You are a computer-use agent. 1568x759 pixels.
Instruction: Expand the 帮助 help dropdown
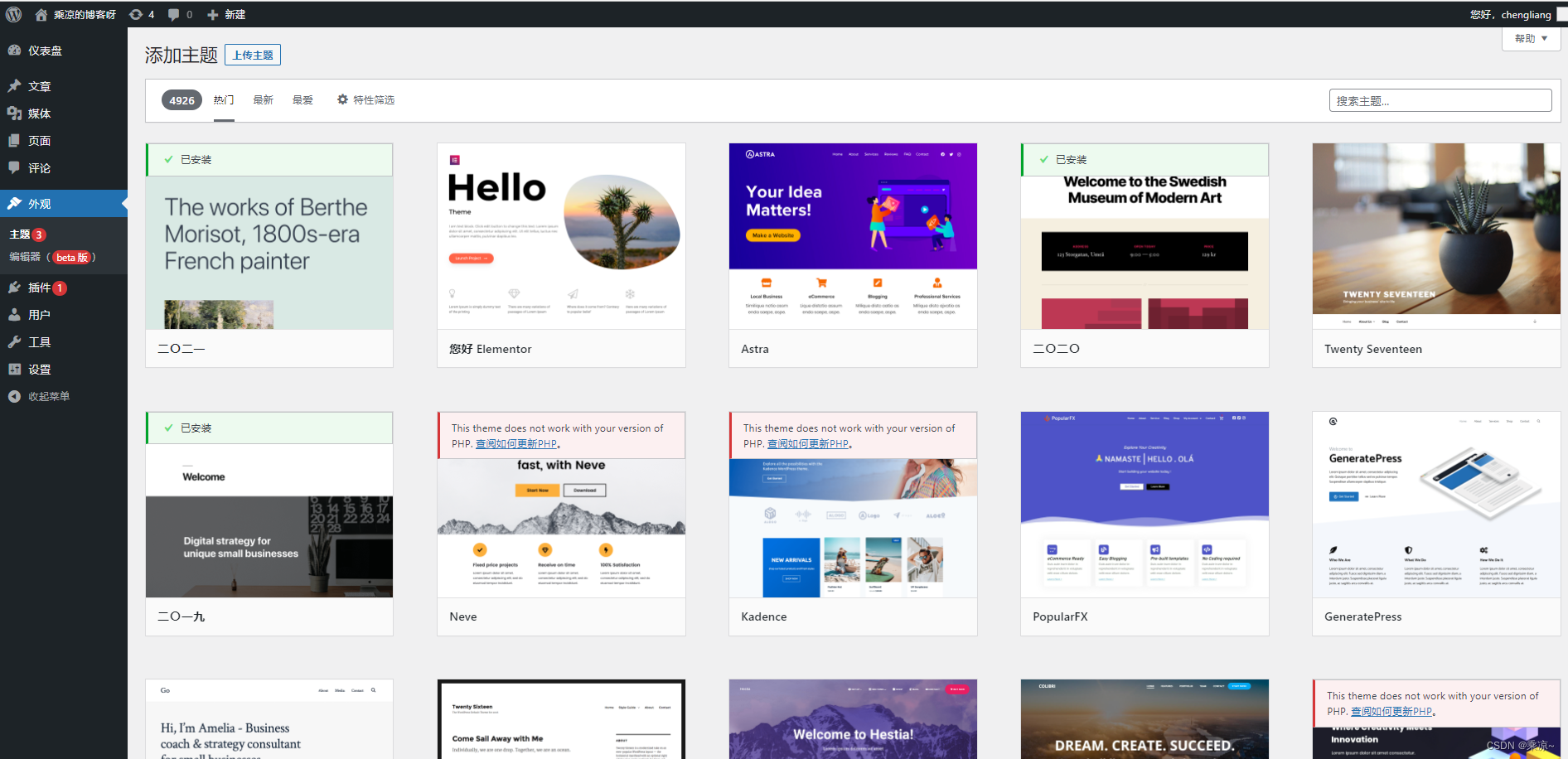click(x=1531, y=39)
